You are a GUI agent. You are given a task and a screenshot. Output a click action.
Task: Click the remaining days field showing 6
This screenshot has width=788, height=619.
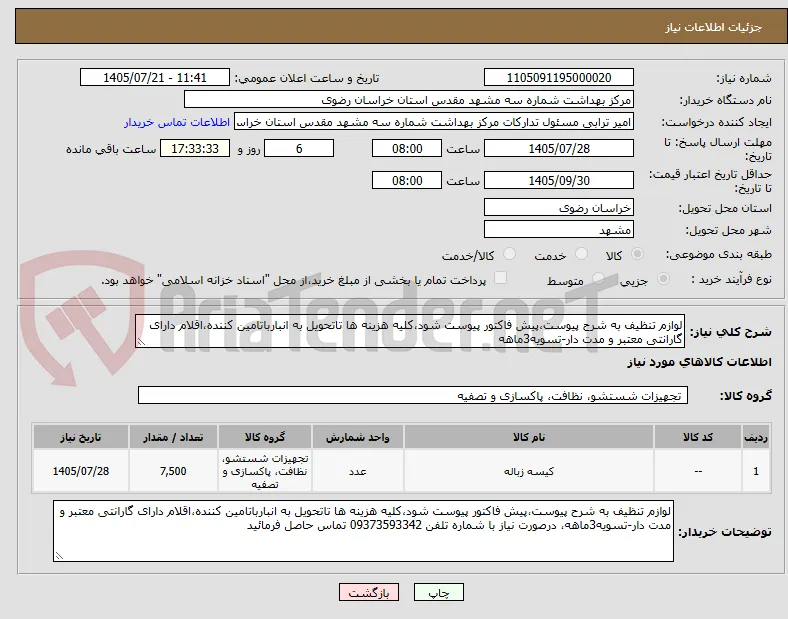pyautogui.click(x=299, y=149)
